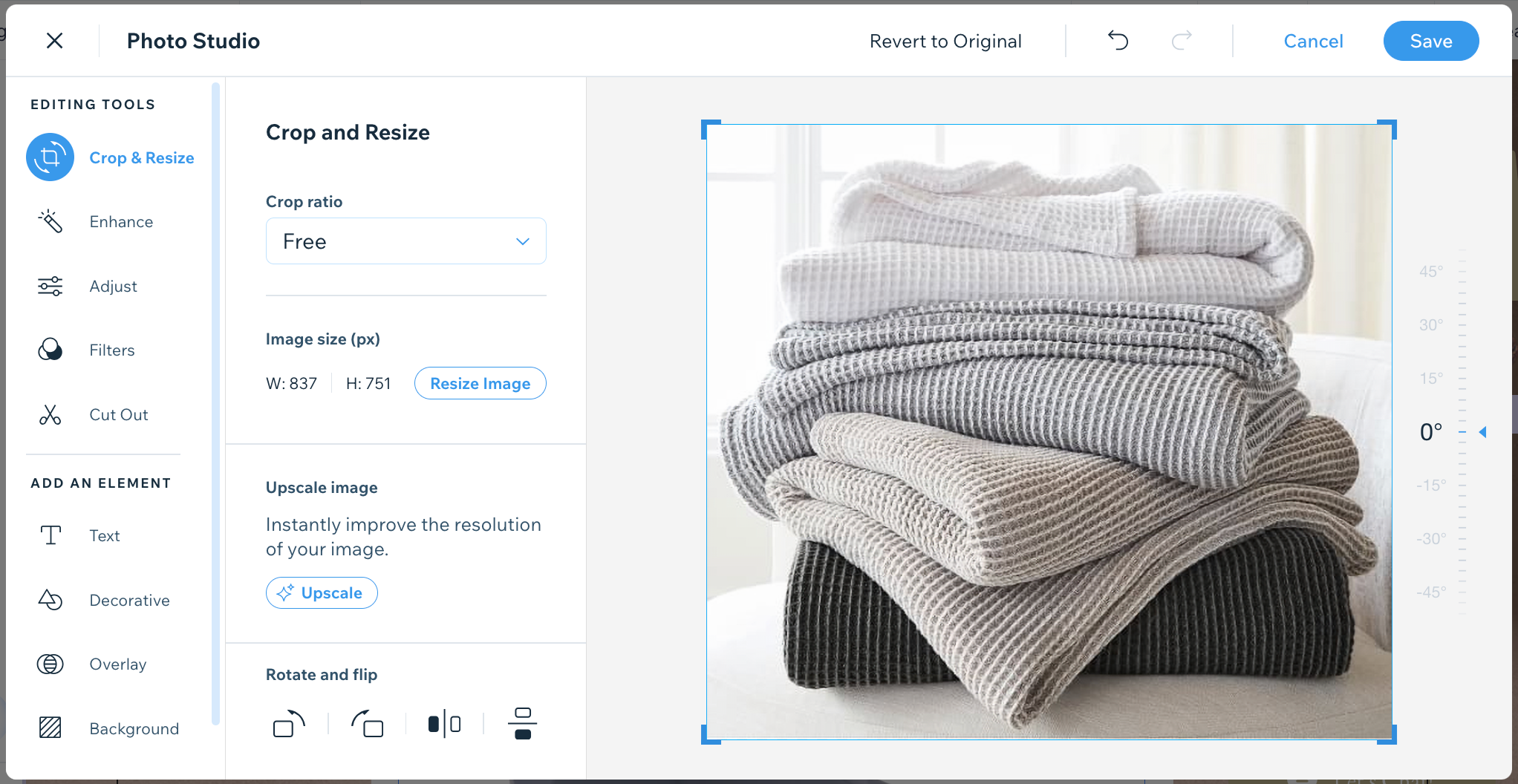Expand the Crop ratio dropdown
This screenshot has width=1518, height=784.
405,241
